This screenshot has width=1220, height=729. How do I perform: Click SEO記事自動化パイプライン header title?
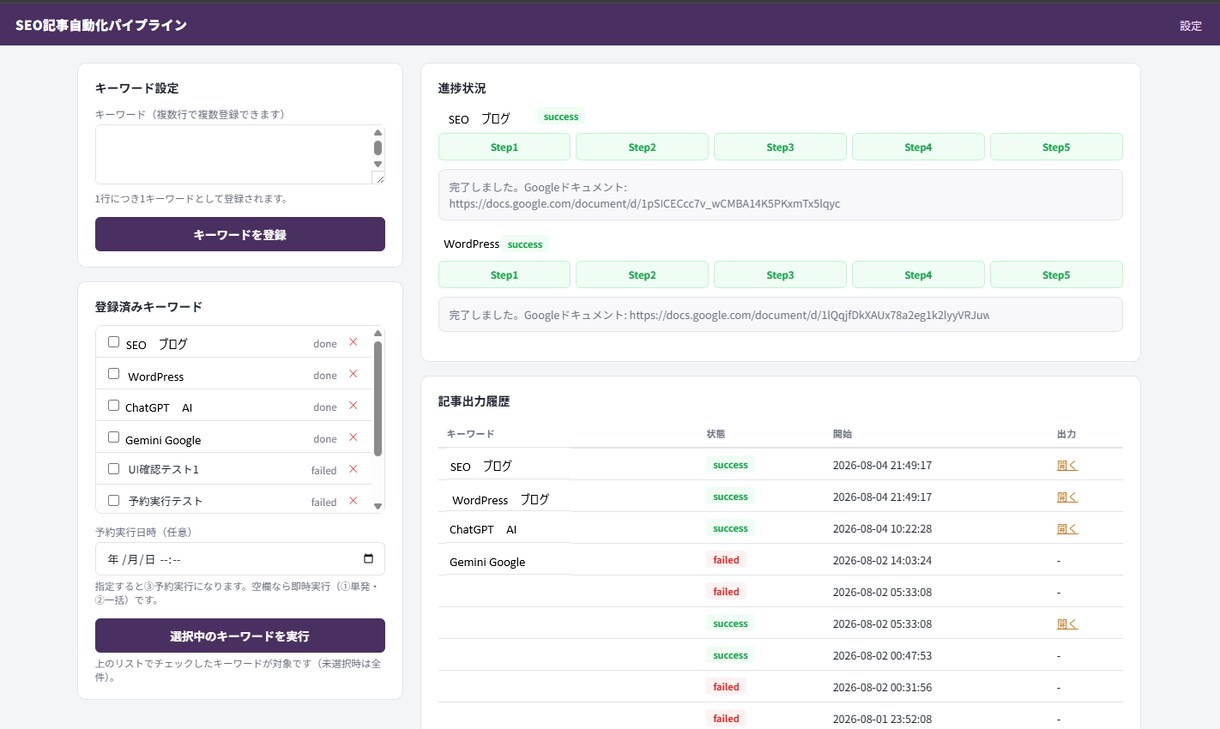tap(101, 25)
